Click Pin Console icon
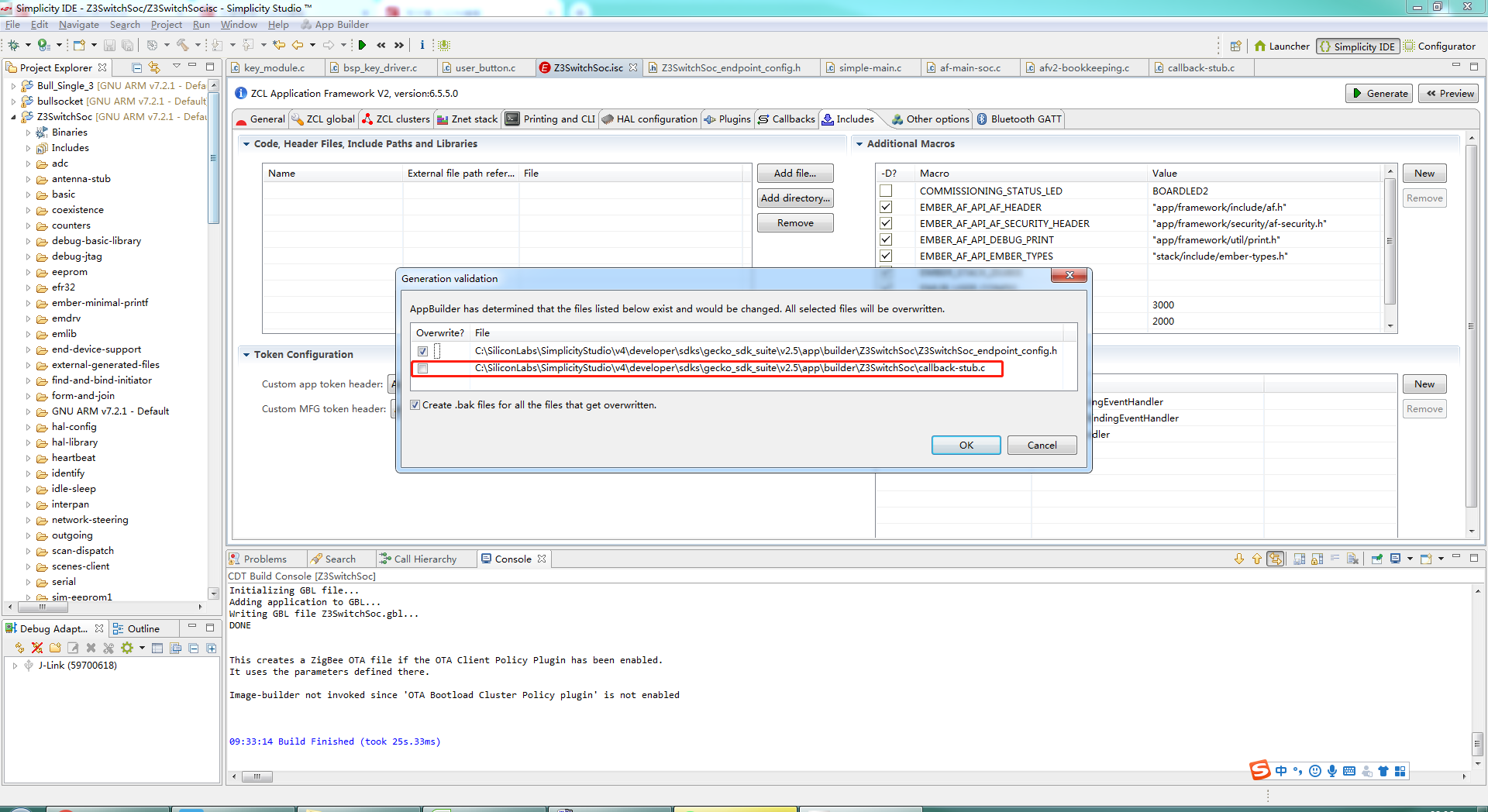 coord(1377,559)
